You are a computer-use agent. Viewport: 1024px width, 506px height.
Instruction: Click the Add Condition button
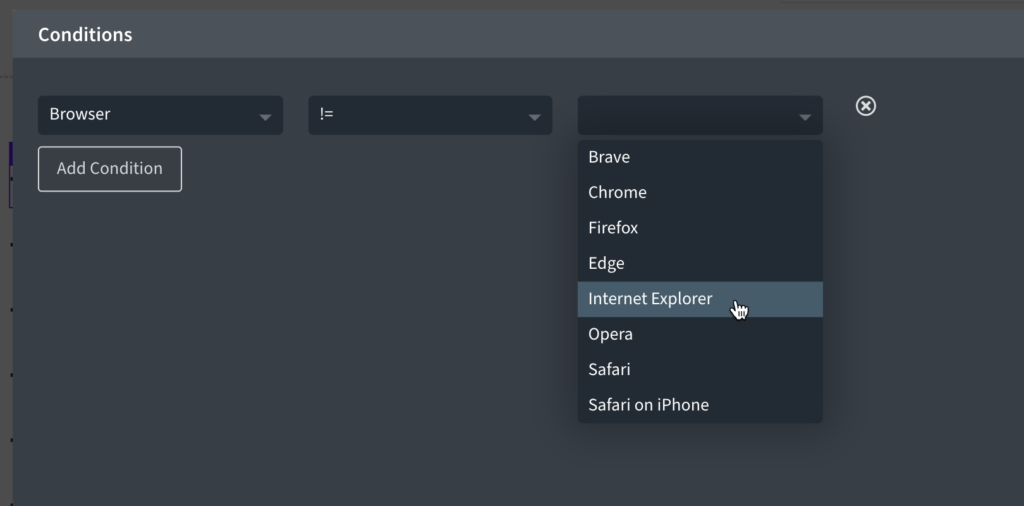point(110,169)
